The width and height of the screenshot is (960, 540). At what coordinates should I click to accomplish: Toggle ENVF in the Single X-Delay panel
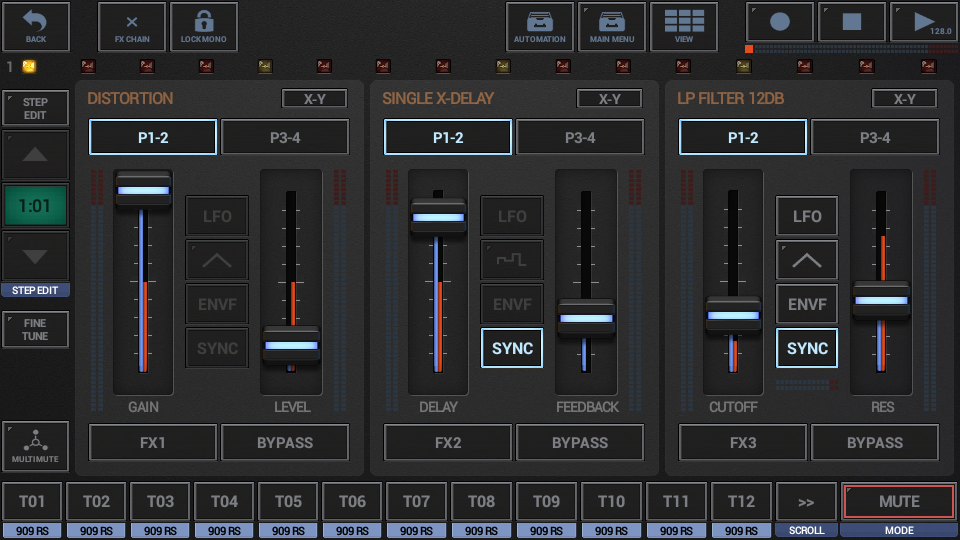pyautogui.click(x=512, y=304)
